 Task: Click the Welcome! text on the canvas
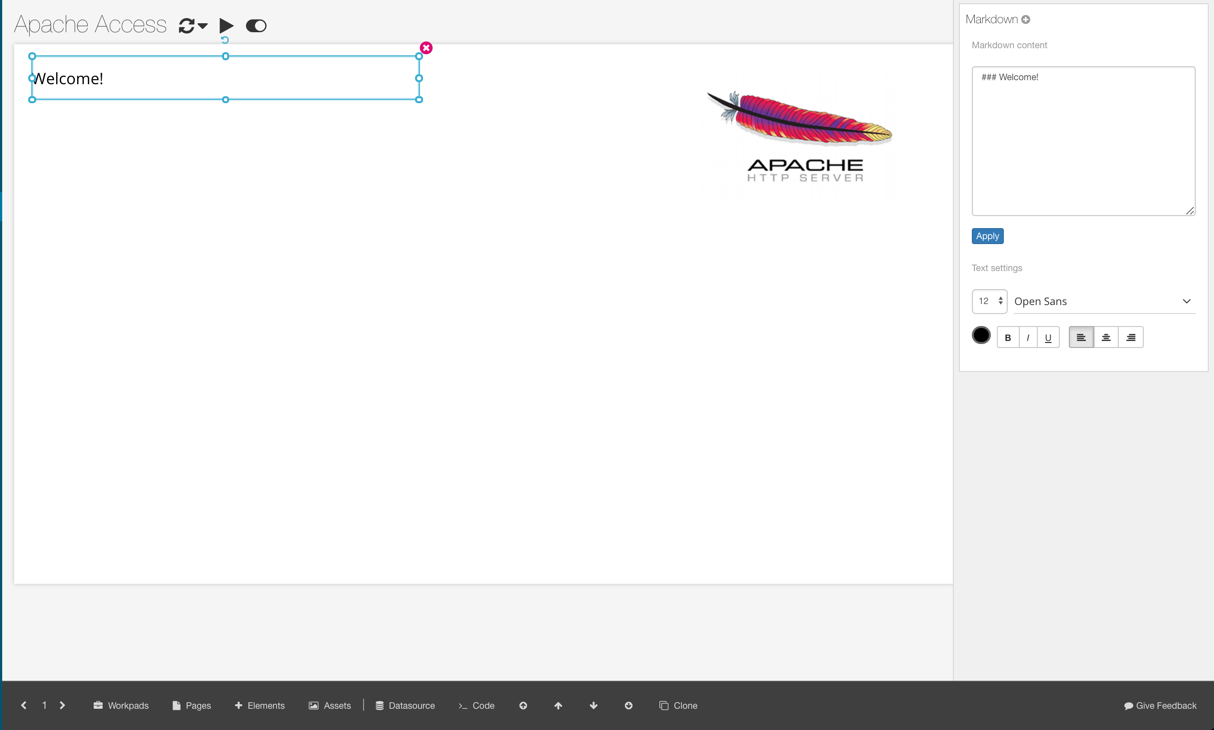pos(68,78)
